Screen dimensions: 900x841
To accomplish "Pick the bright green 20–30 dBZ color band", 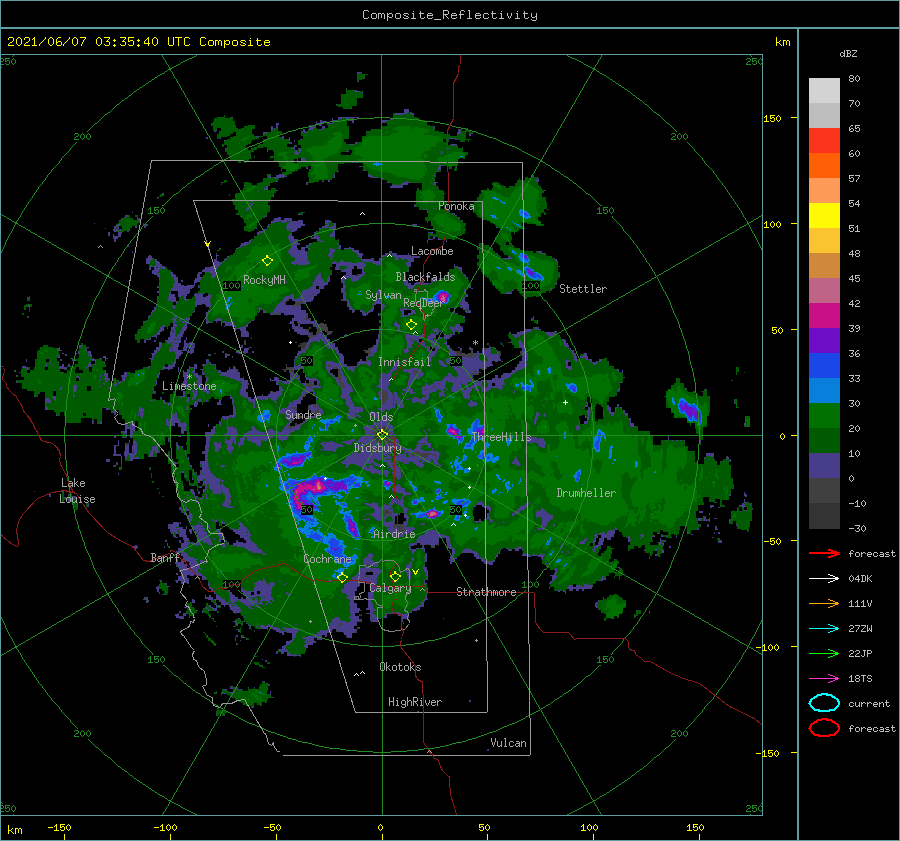I will tap(824, 416).
